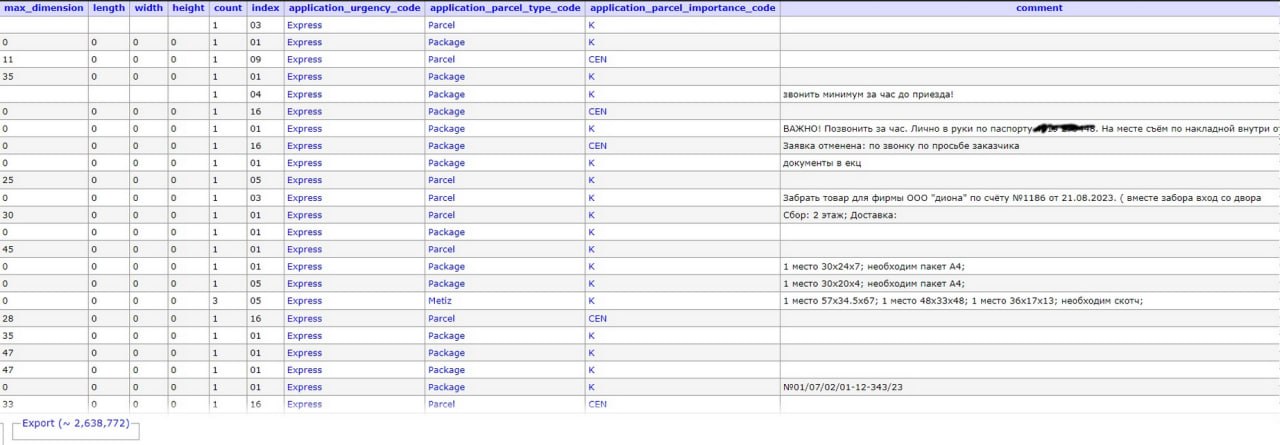
Task: Click the comment starting with "Заявка отменена"
Action: click(900, 146)
